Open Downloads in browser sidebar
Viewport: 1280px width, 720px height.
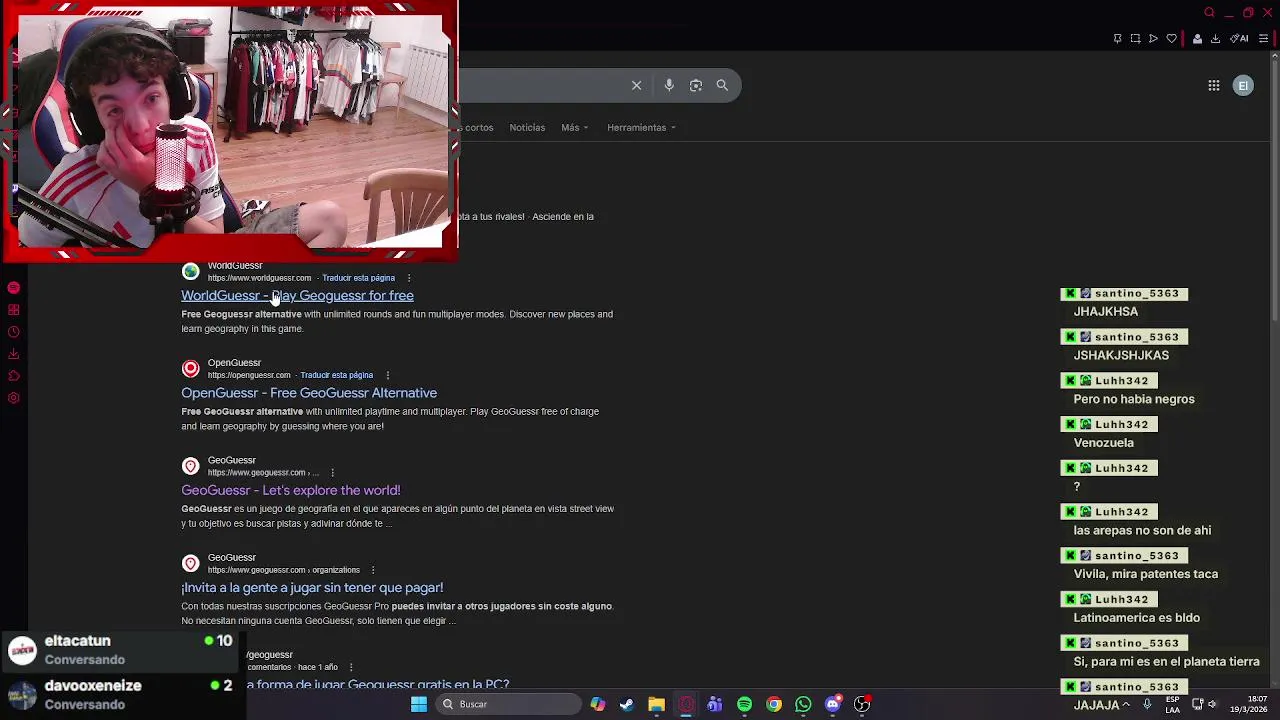(14, 354)
